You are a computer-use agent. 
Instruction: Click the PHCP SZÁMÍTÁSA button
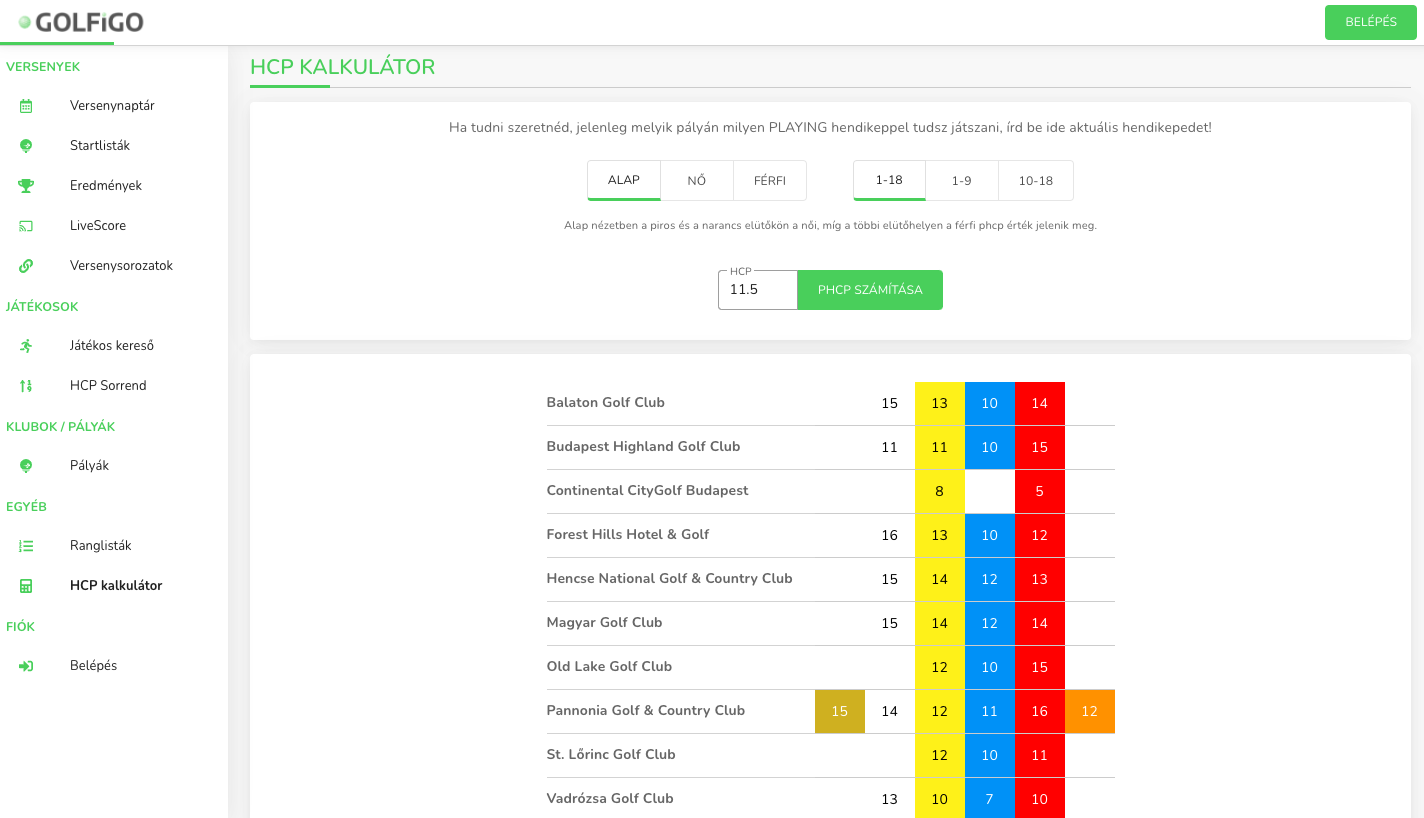point(870,290)
